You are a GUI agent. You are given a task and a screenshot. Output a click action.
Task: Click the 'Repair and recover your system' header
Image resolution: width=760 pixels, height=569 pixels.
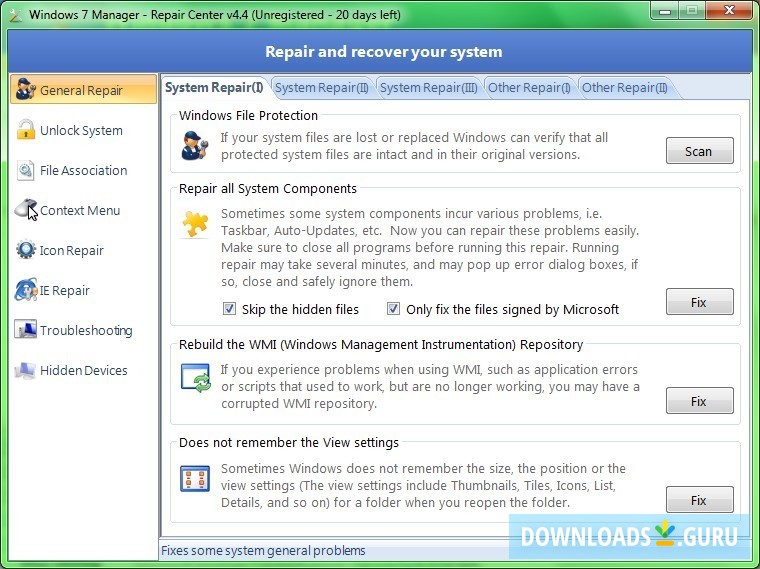point(383,51)
